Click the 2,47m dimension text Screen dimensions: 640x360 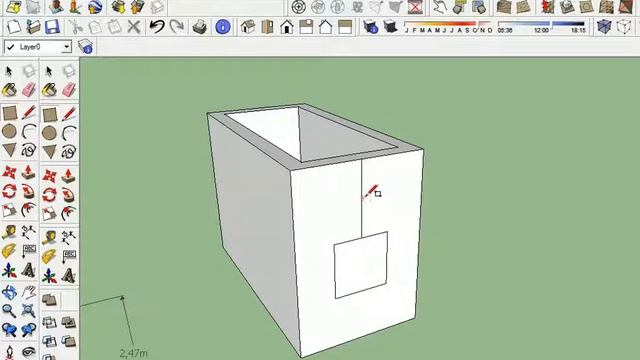(133, 353)
